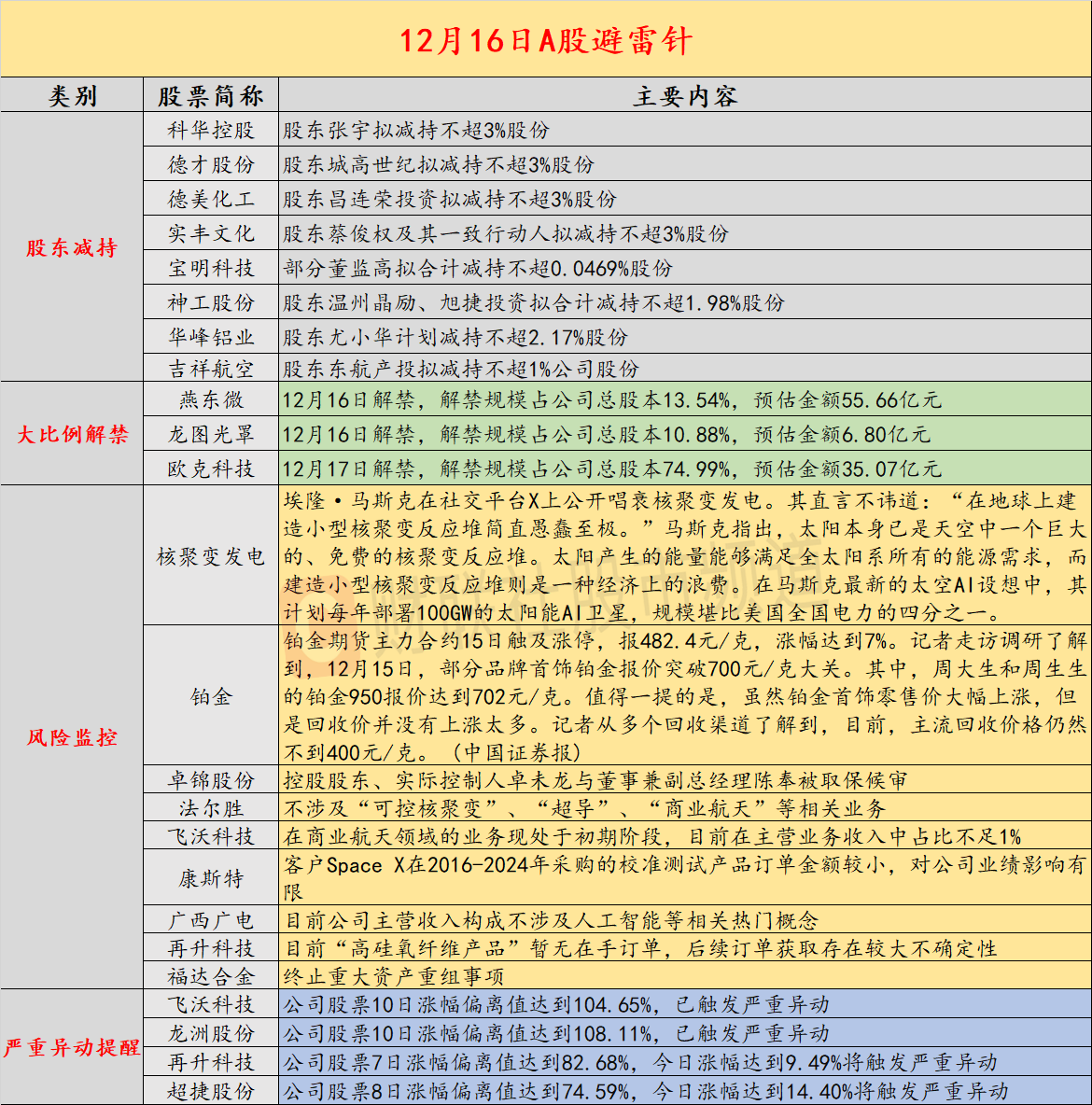Select stock name 龙图光罩
This screenshot has height=1105, width=1092.
click(x=211, y=434)
